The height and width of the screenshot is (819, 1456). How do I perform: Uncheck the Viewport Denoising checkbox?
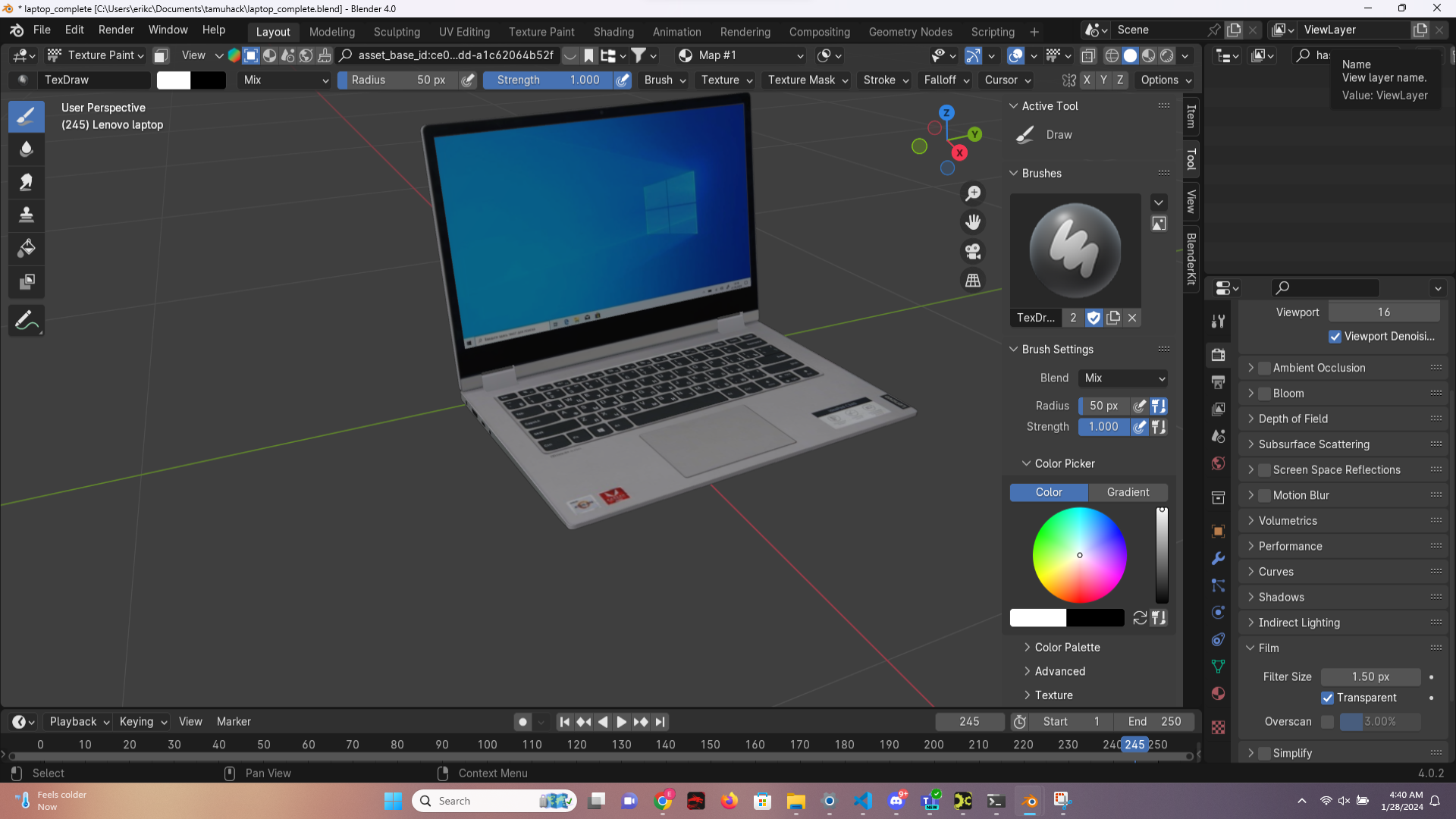tap(1335, 337)
